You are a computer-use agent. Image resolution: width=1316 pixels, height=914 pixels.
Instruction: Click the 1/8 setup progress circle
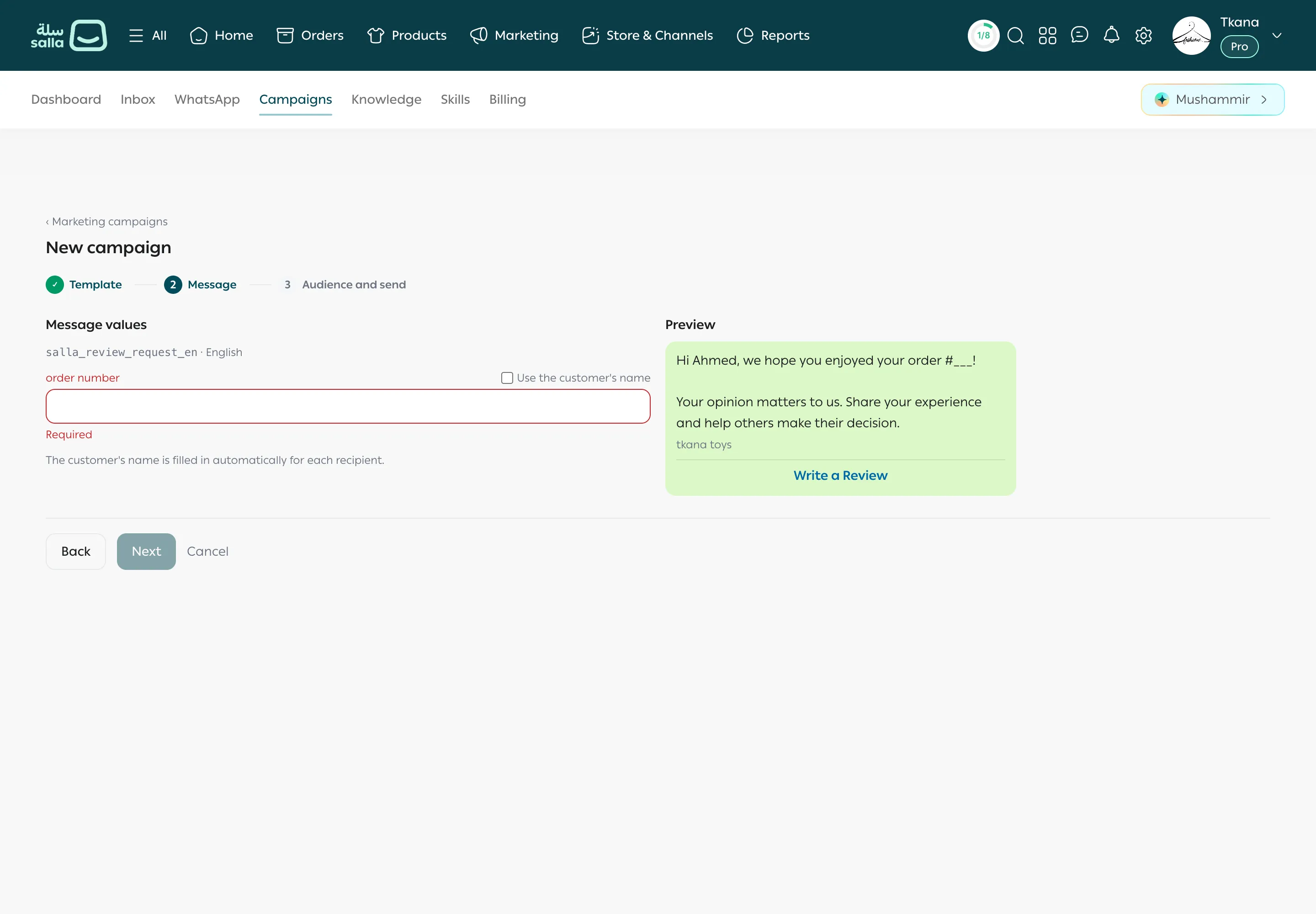click(x=983, y=36)
